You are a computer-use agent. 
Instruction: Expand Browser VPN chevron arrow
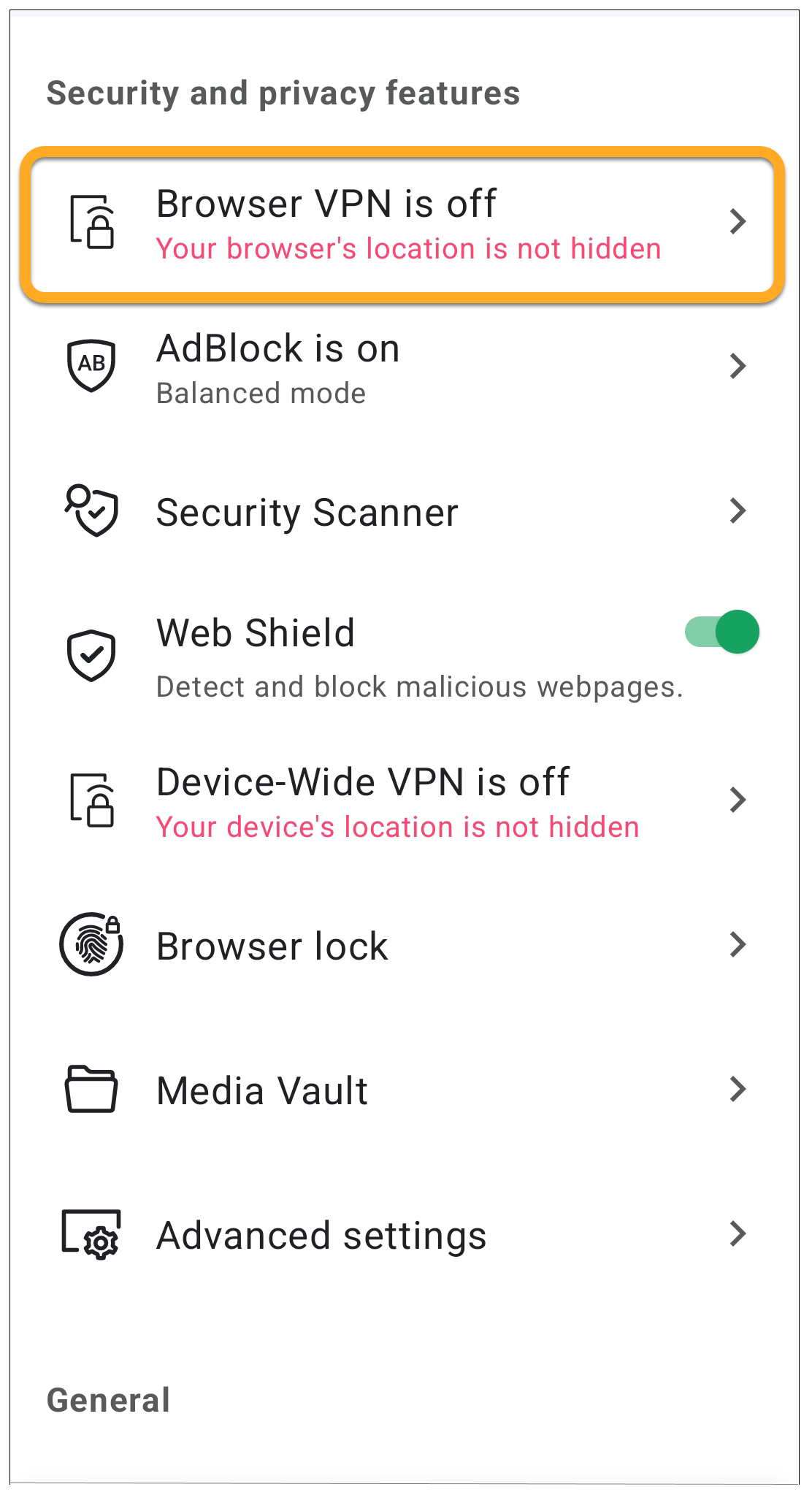tap(738, 221)
